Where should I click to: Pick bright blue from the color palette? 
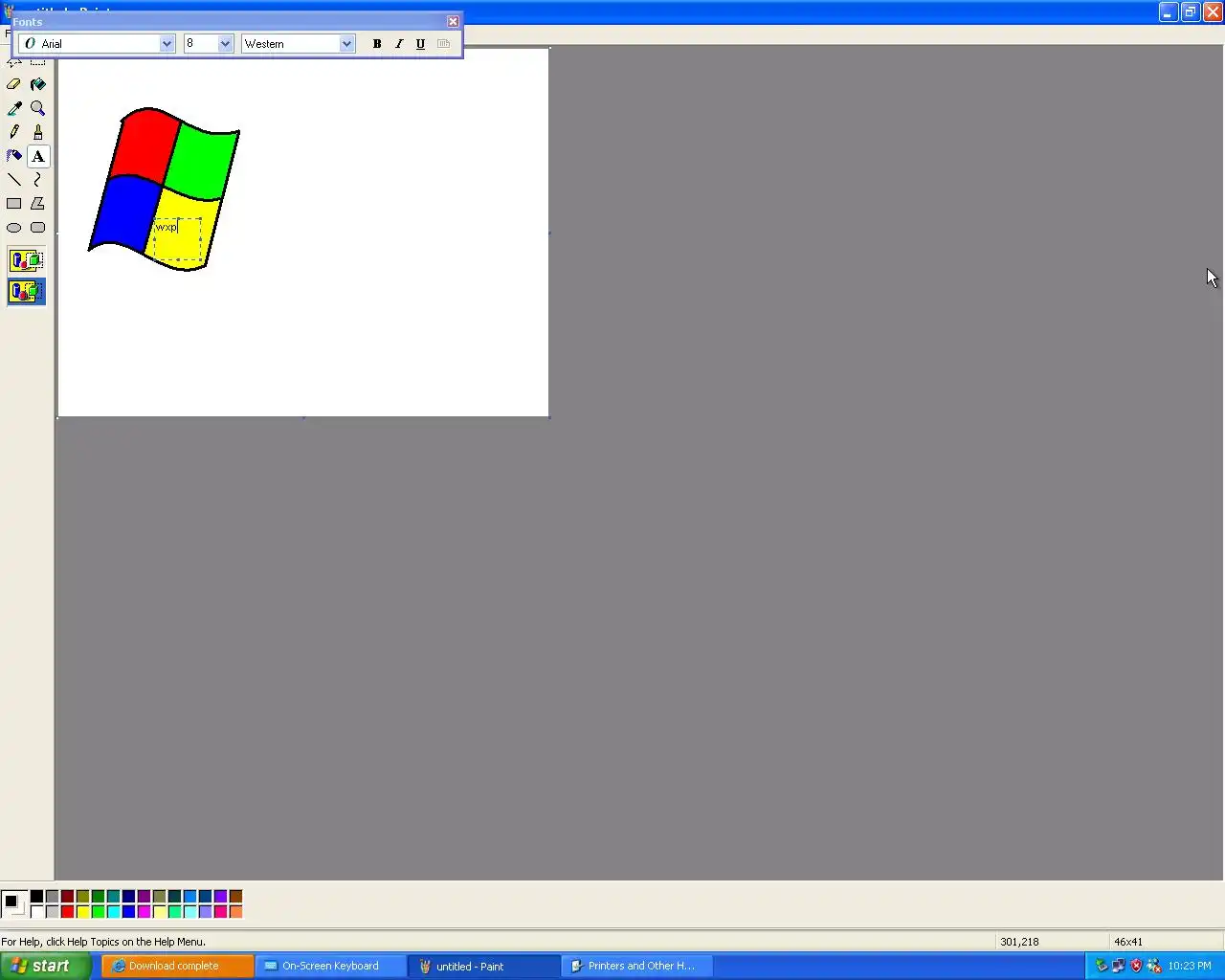tap(128, 911)
